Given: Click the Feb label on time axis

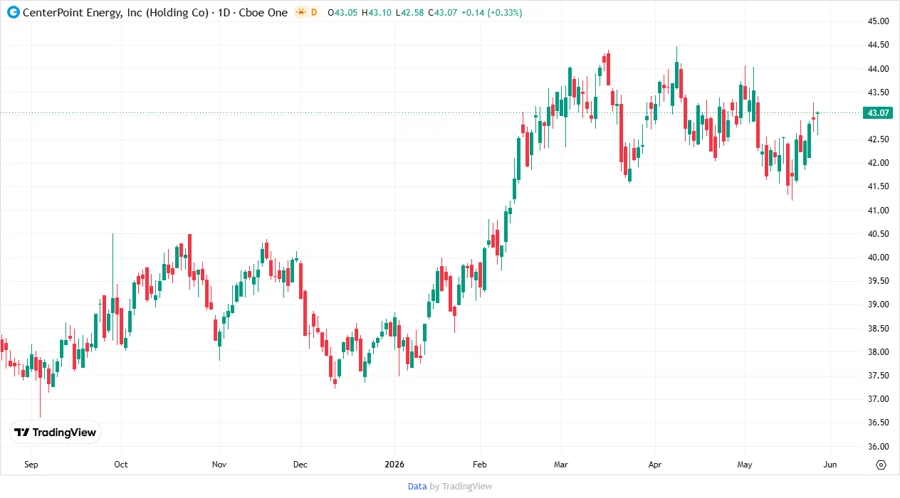Looking at the screenshot, I should coord(479,465).
